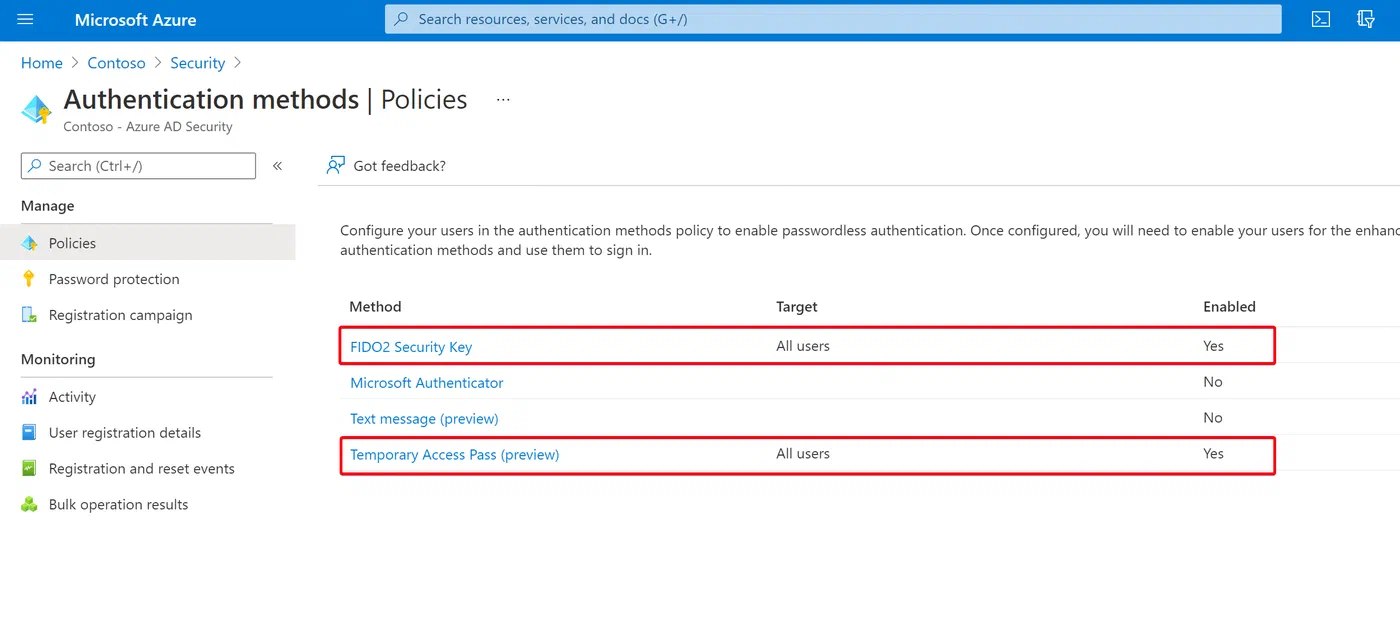
Task: Focus the top search resources field
Action: click(x=833, y=19)
